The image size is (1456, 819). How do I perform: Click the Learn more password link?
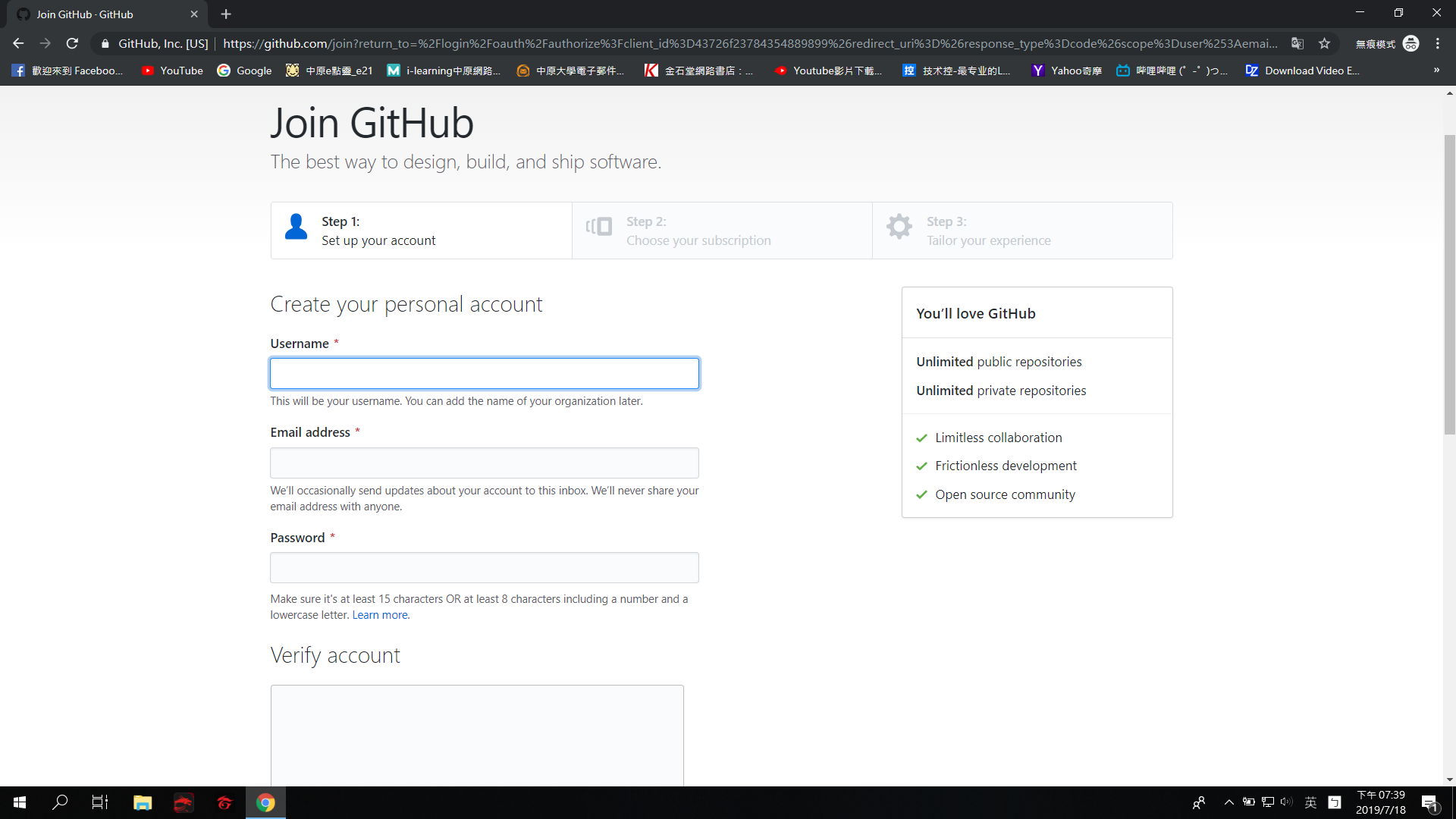tap(379, 615)
